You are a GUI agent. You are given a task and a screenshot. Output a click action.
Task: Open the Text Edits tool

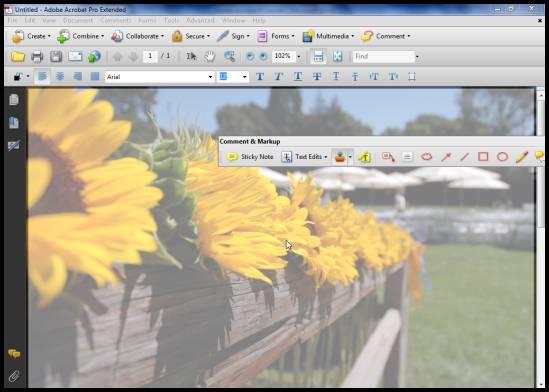pos(305,157)
